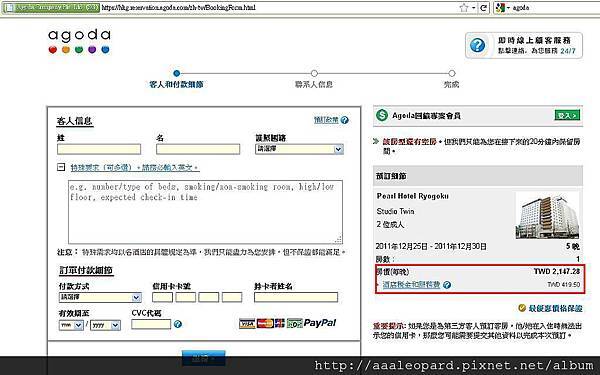The width and height of the screenshot is (600, 375).
Task: Click the Google search engine icon
Action: 500,8
